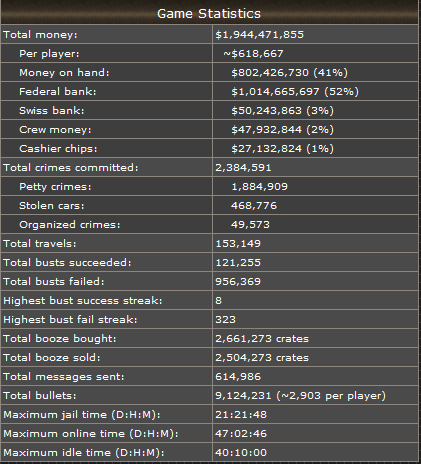The height and width of the screenshot is (464, 421).
Task: Select the Total booze bought crates value
Action: point(262,339)
